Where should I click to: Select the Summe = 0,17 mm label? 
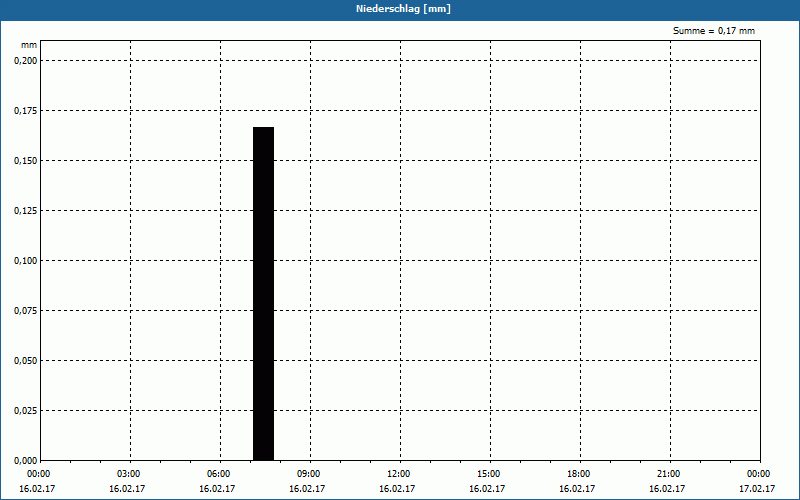pyautogui.click(x=714, y=31)
